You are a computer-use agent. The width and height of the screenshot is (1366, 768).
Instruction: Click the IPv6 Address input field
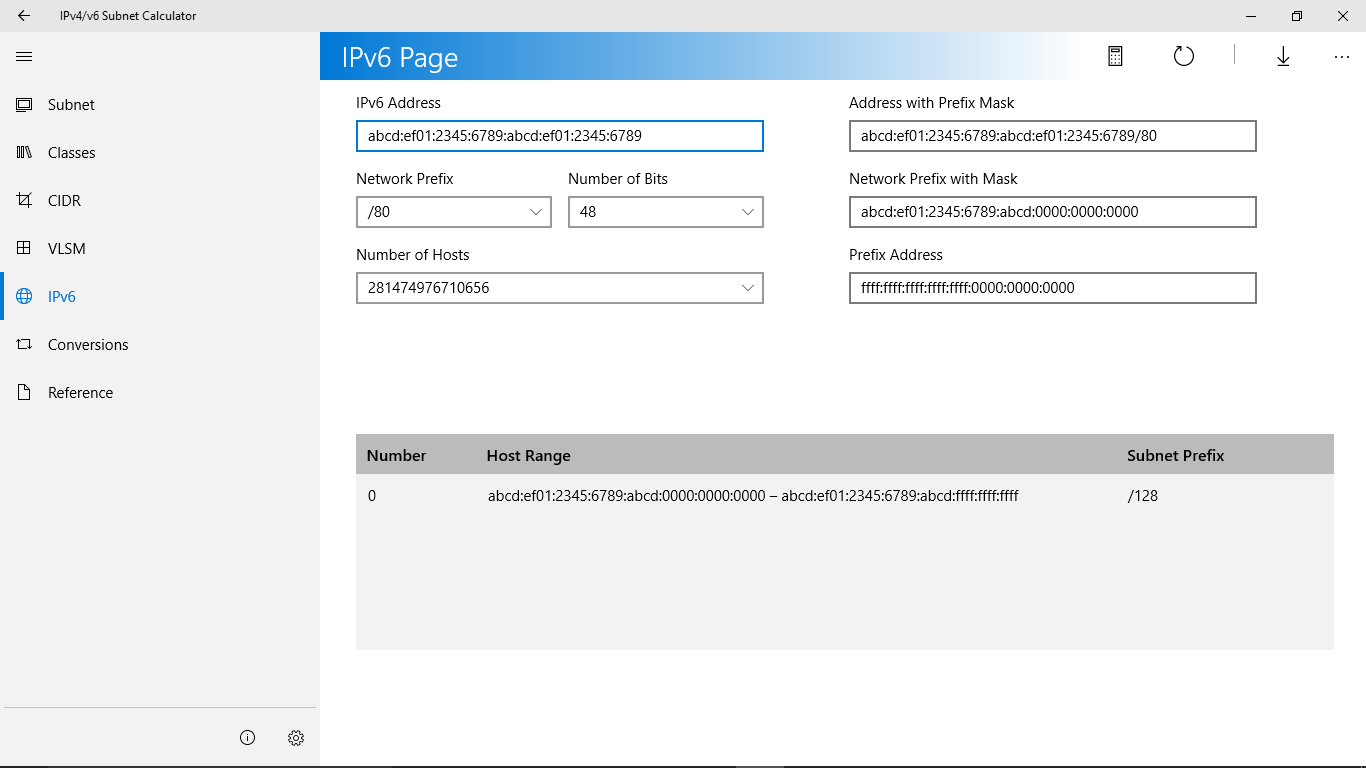pos(560,136)
